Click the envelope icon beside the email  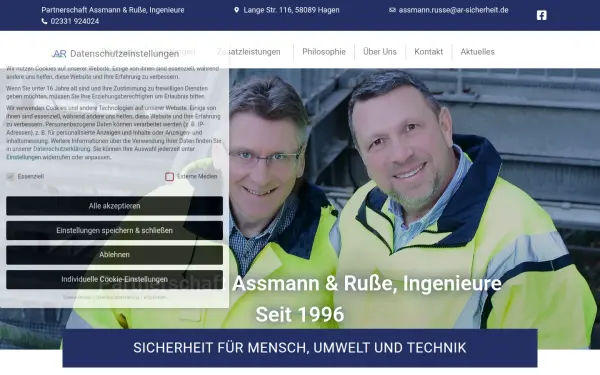392,10
